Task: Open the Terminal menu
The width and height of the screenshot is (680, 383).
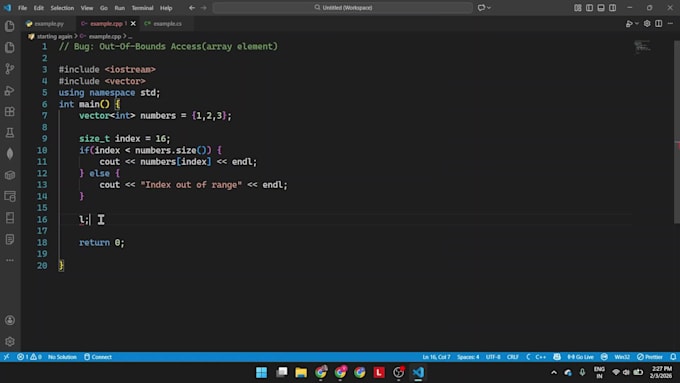Action: point(142,8)
